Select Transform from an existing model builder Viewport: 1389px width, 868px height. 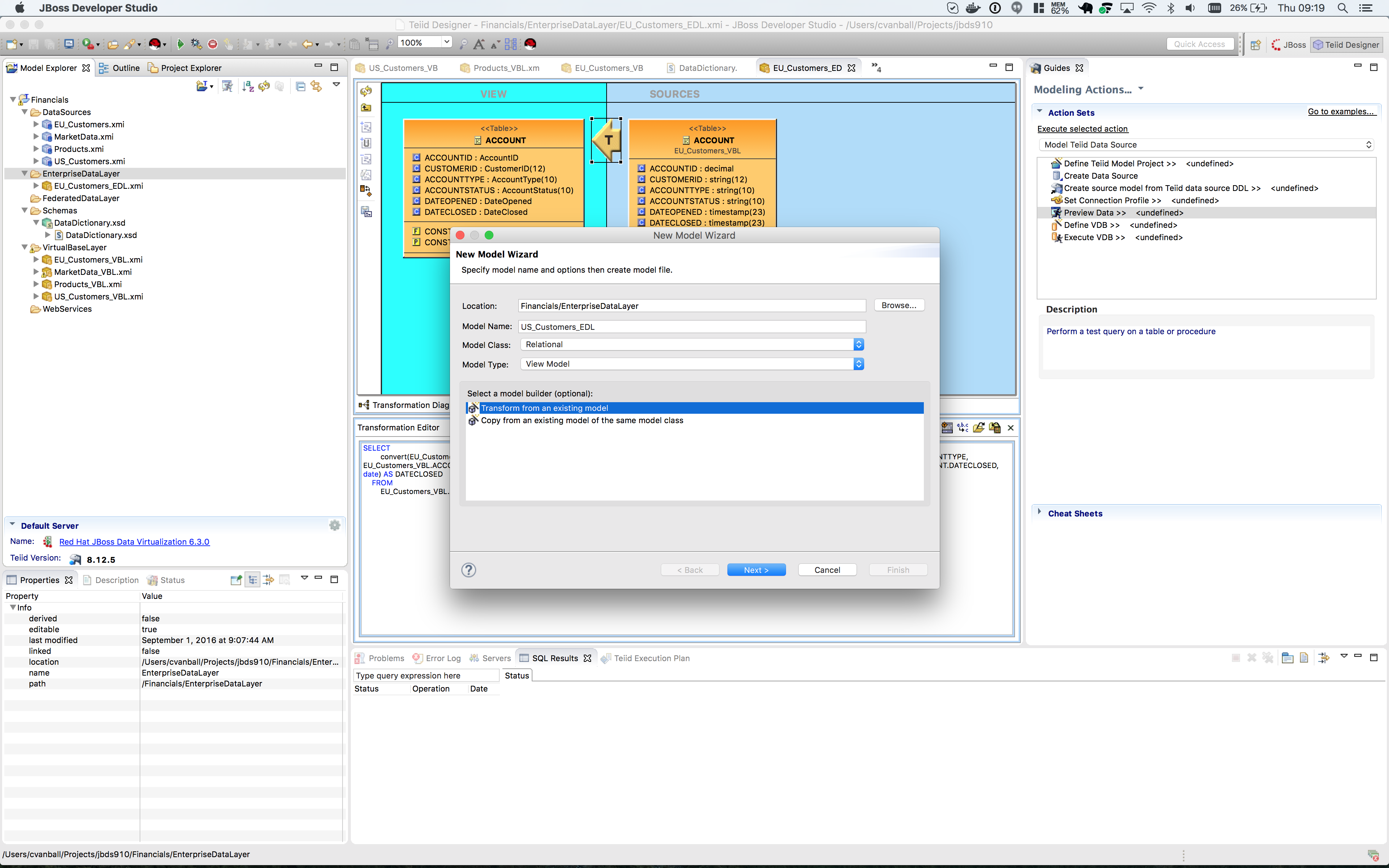point(544,408)
